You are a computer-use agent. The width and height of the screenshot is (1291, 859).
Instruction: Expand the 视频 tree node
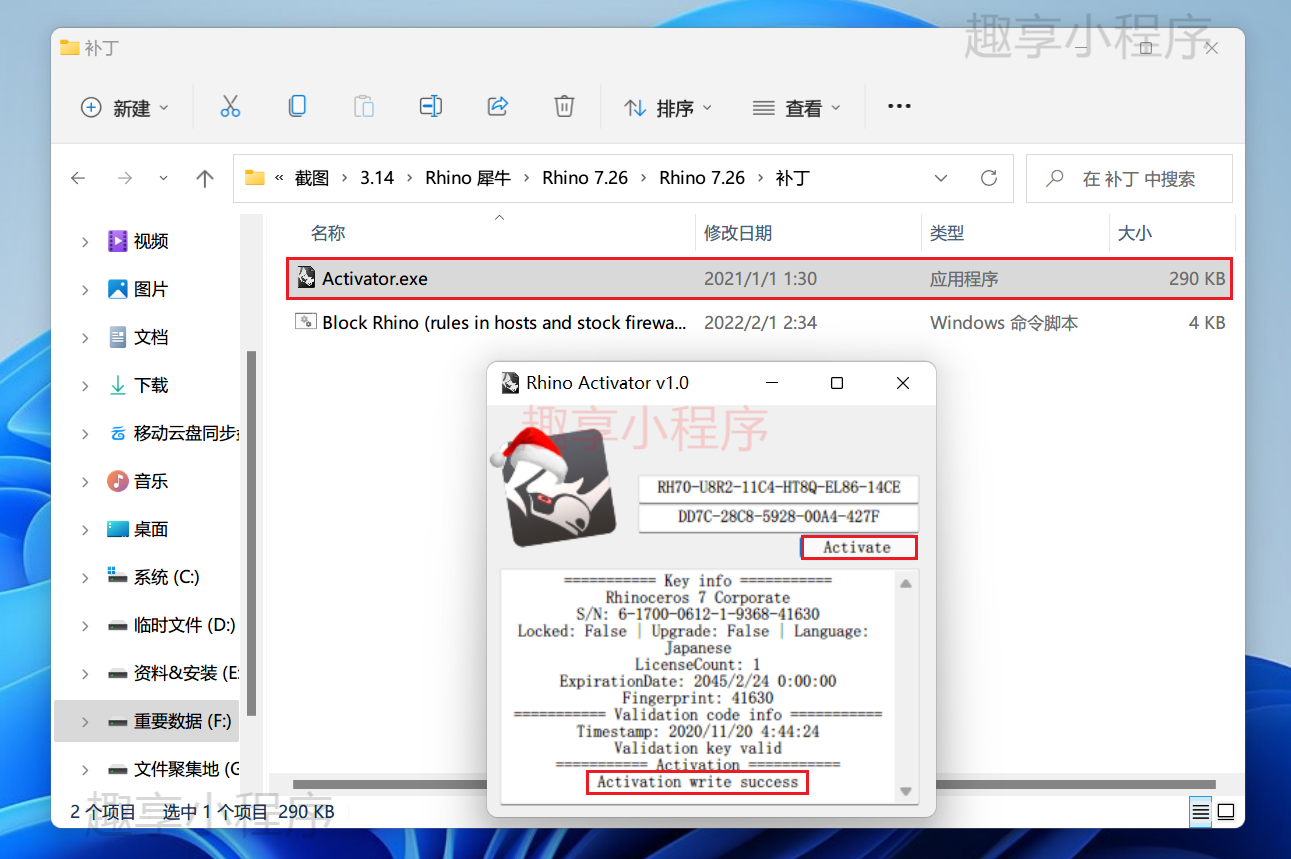click(85, 241)
